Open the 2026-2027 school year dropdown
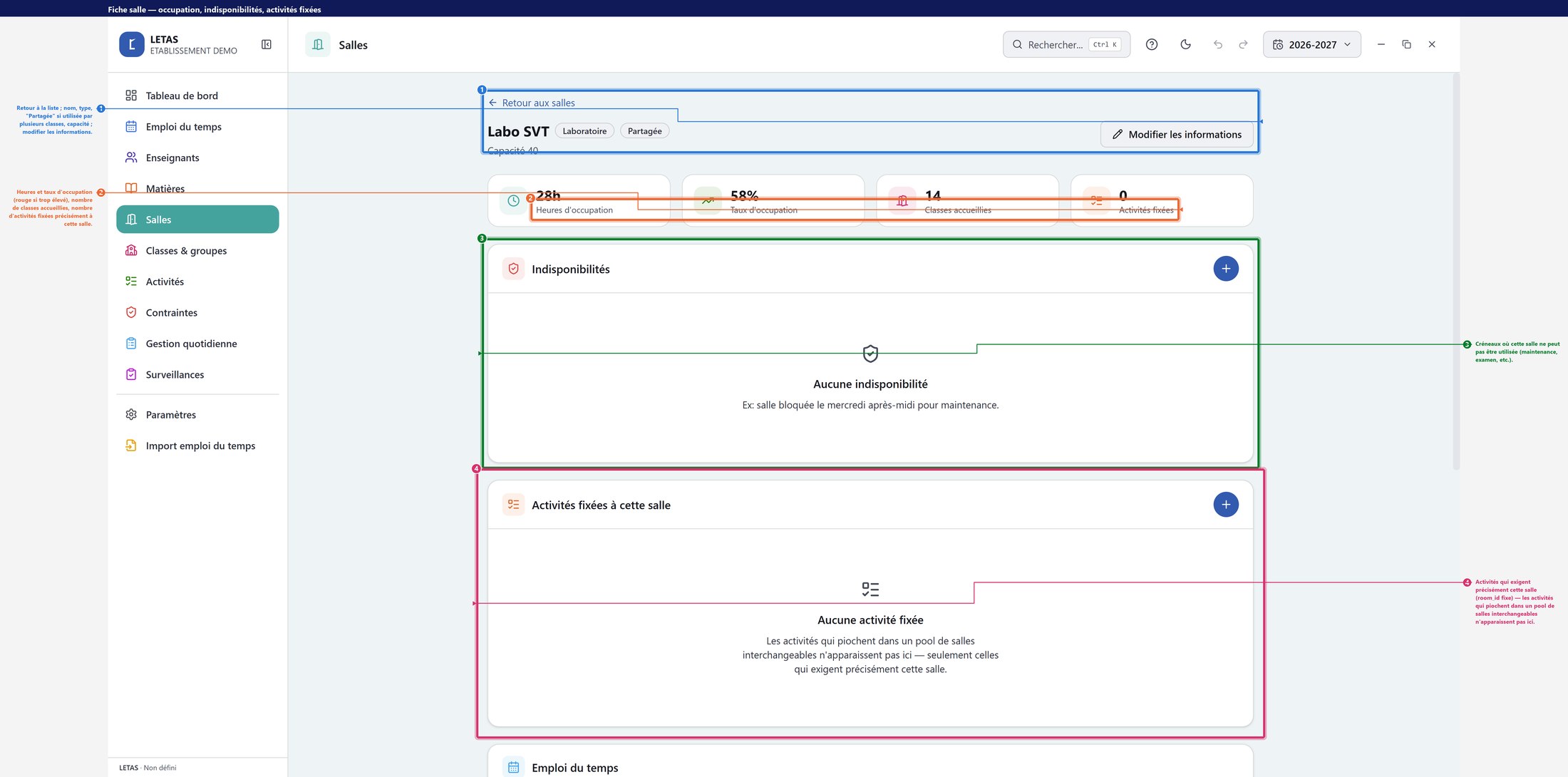This screenshot has width=1568, height=777. pyautogui.click(x=1312, y=44)
